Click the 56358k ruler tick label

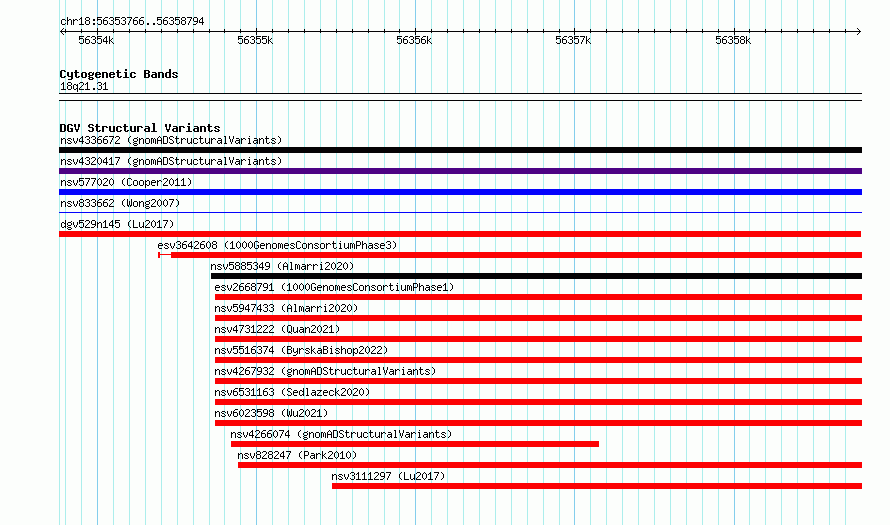coord(733,40)
